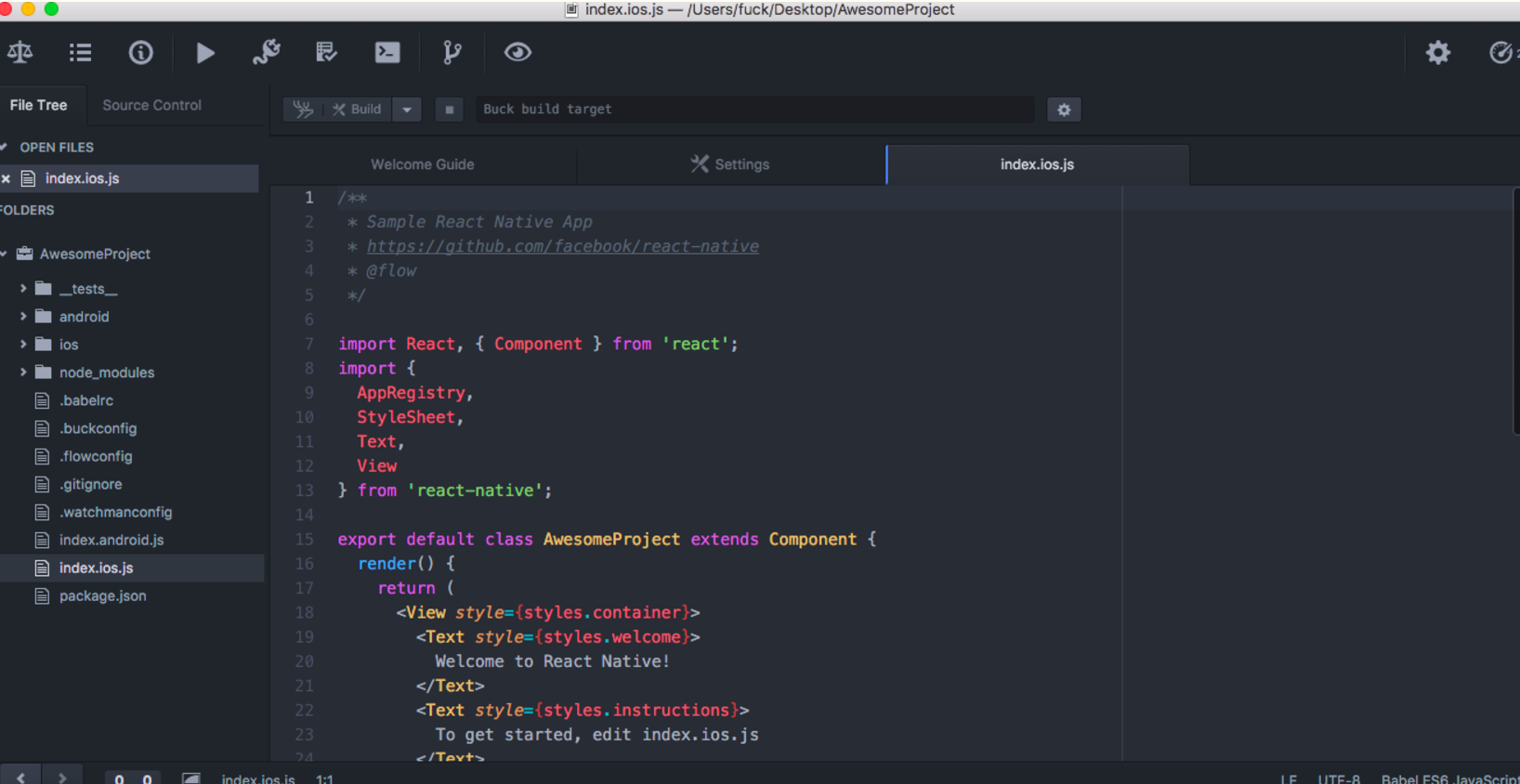Click the status bar forward arrow
The height and width of the screenshot is (784, 1520).
62,777
